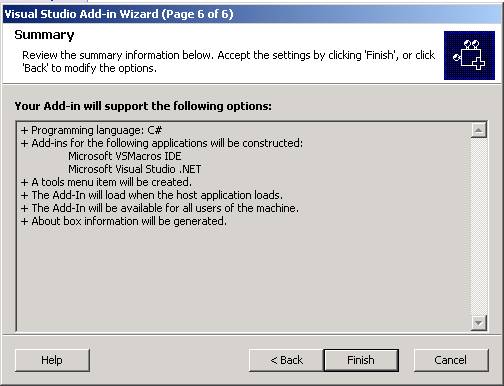Click the 'Summary' heading text
Image resolution: width=504 pixels, height=386 pixels.
[44, 35]
